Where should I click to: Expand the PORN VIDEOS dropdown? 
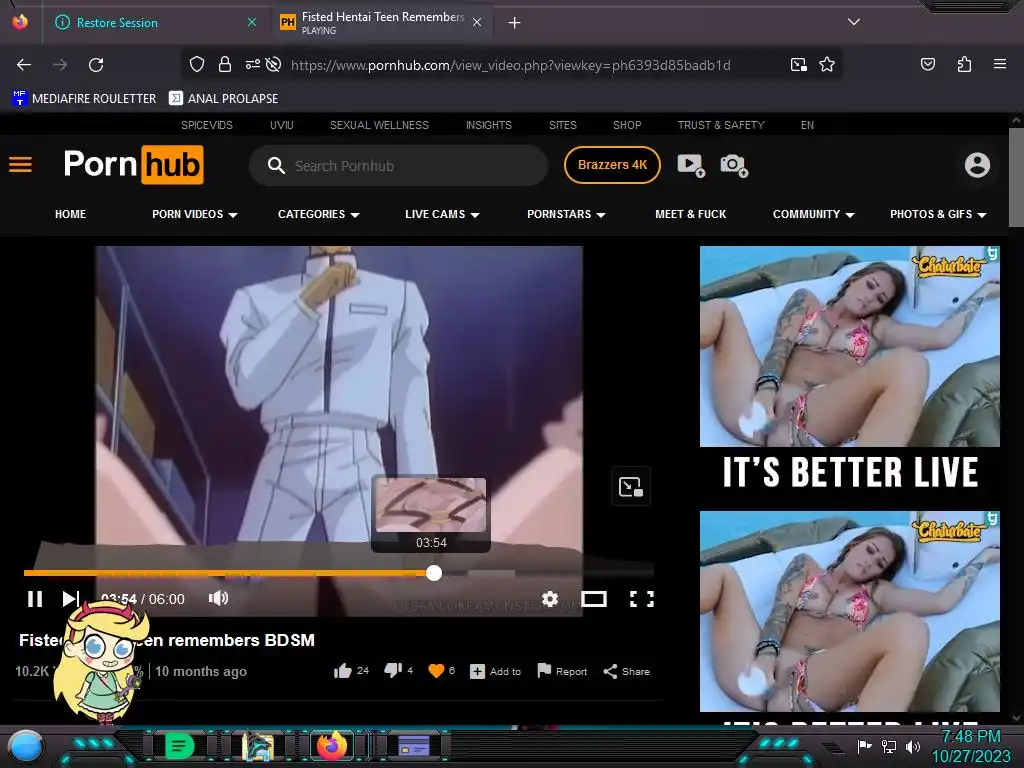coord(195,214)
